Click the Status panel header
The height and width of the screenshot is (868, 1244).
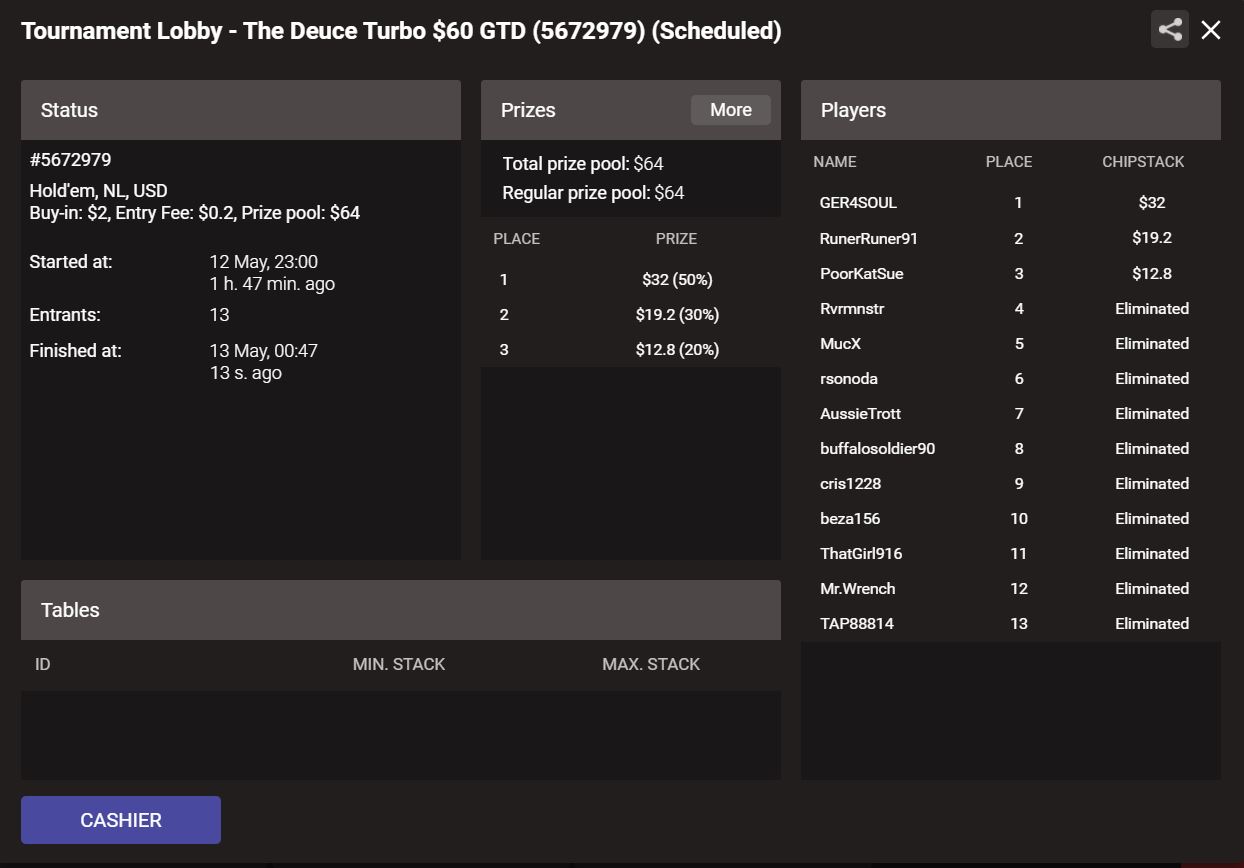pos(241,110)
